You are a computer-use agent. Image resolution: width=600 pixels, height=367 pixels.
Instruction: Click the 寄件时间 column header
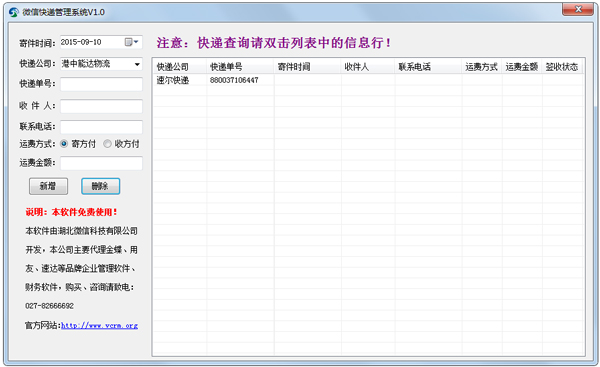pos(308,67)
